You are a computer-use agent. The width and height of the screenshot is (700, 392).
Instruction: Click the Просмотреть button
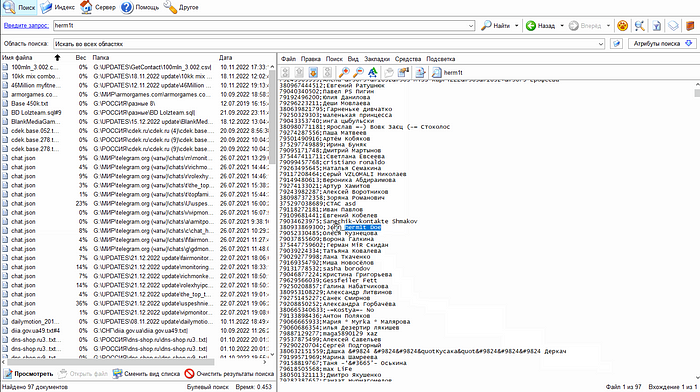click(x=29, y=374)
